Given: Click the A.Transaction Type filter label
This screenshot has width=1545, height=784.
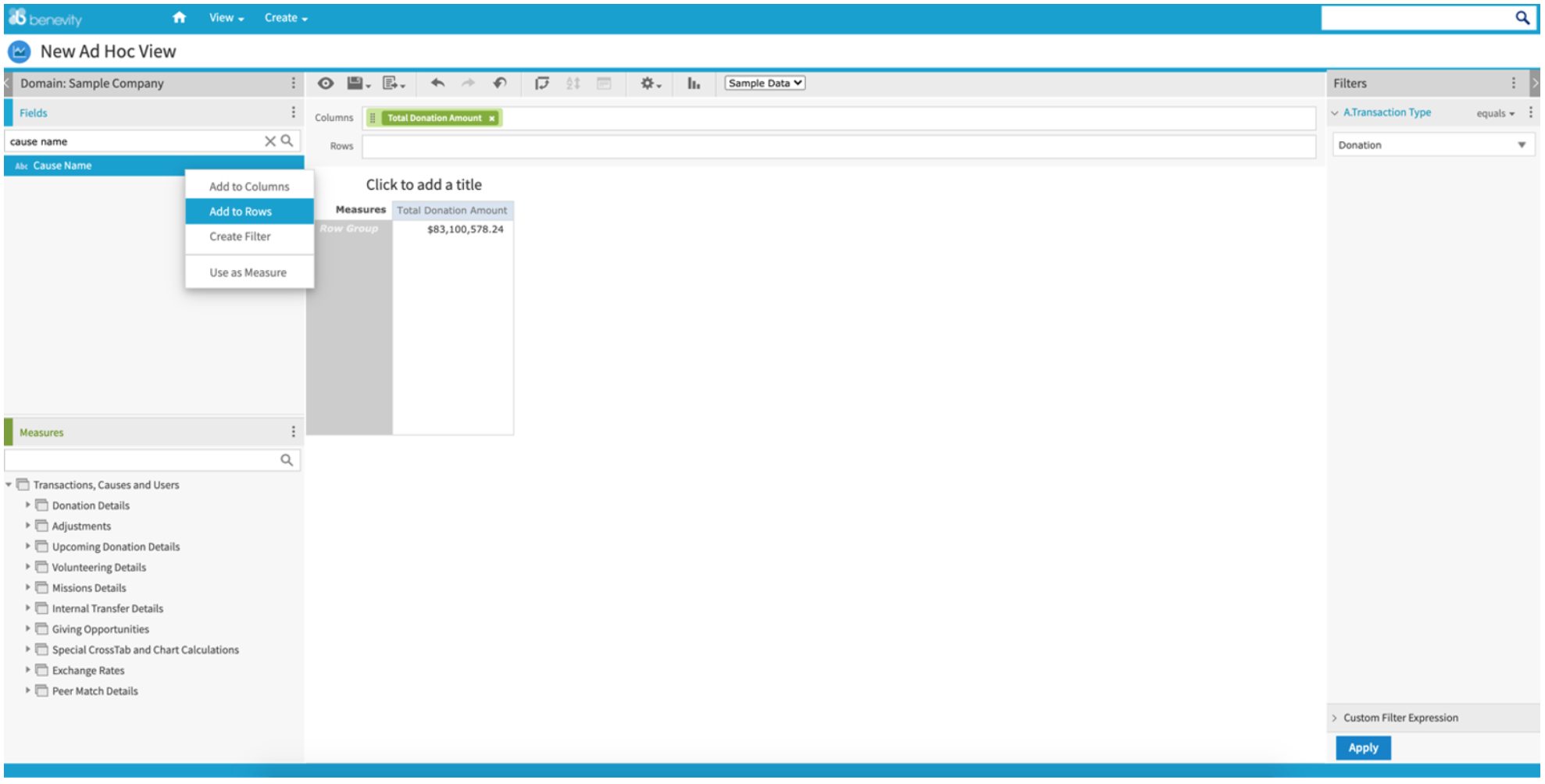Looking at the screenshot, I should 1387,112.
